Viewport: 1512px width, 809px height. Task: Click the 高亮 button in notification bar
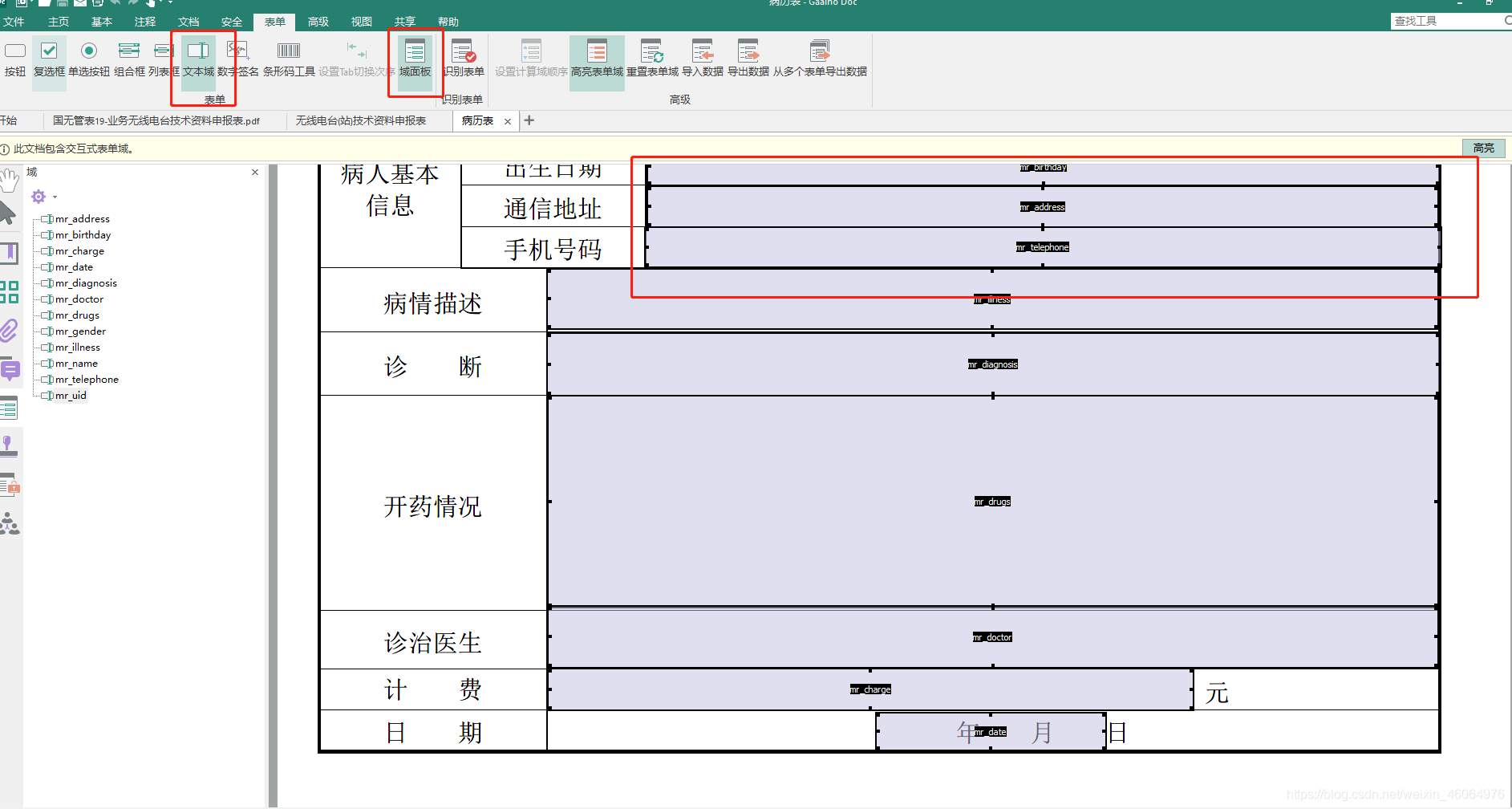click(x=1484, y=148)
